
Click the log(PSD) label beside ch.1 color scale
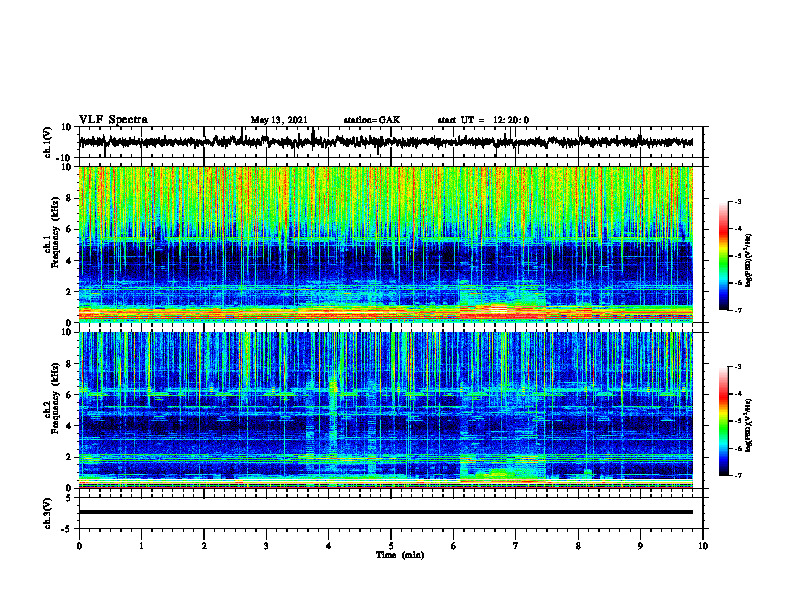click(749, 261)
